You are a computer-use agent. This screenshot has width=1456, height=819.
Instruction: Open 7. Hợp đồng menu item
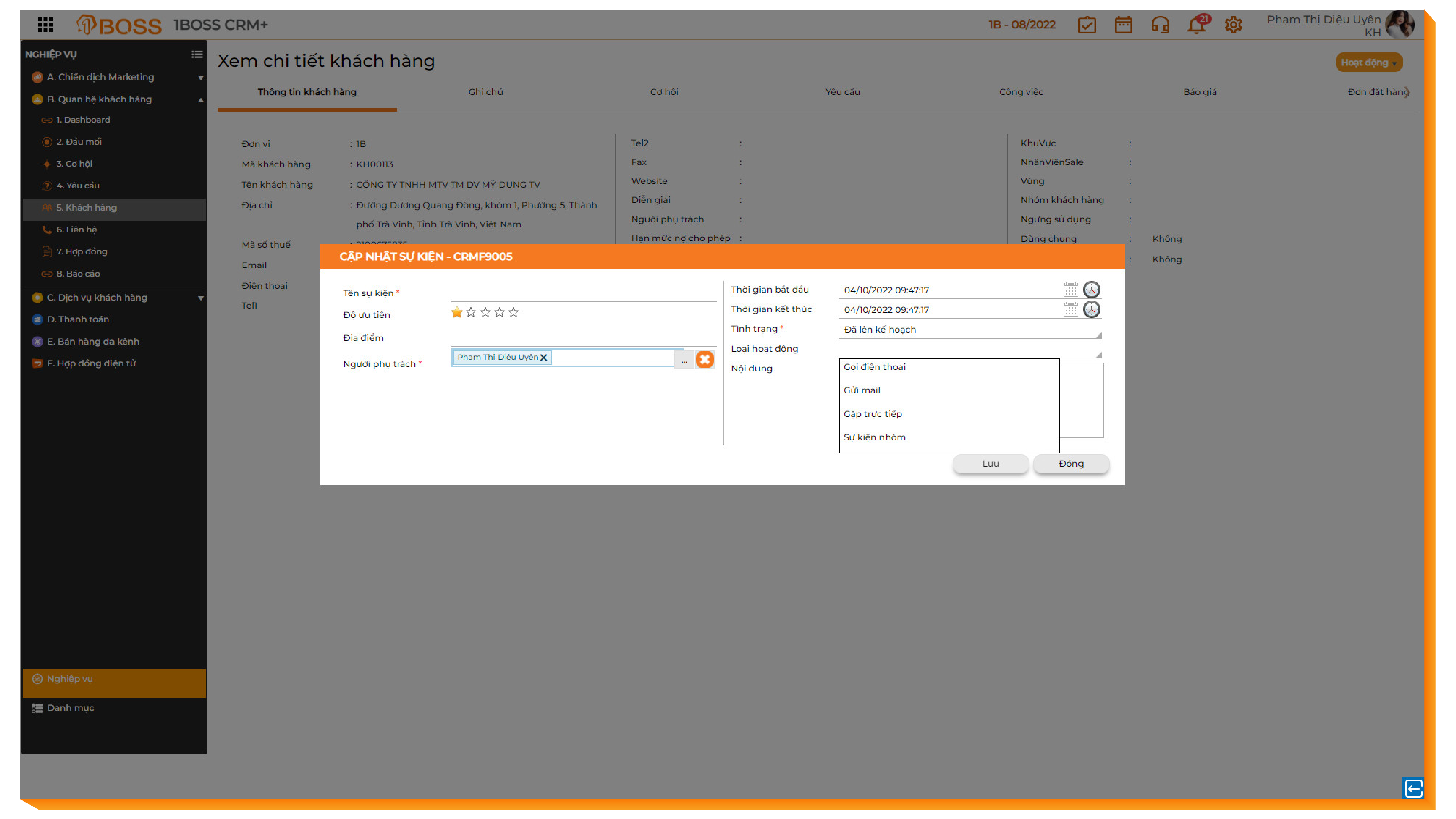(82, 251)
